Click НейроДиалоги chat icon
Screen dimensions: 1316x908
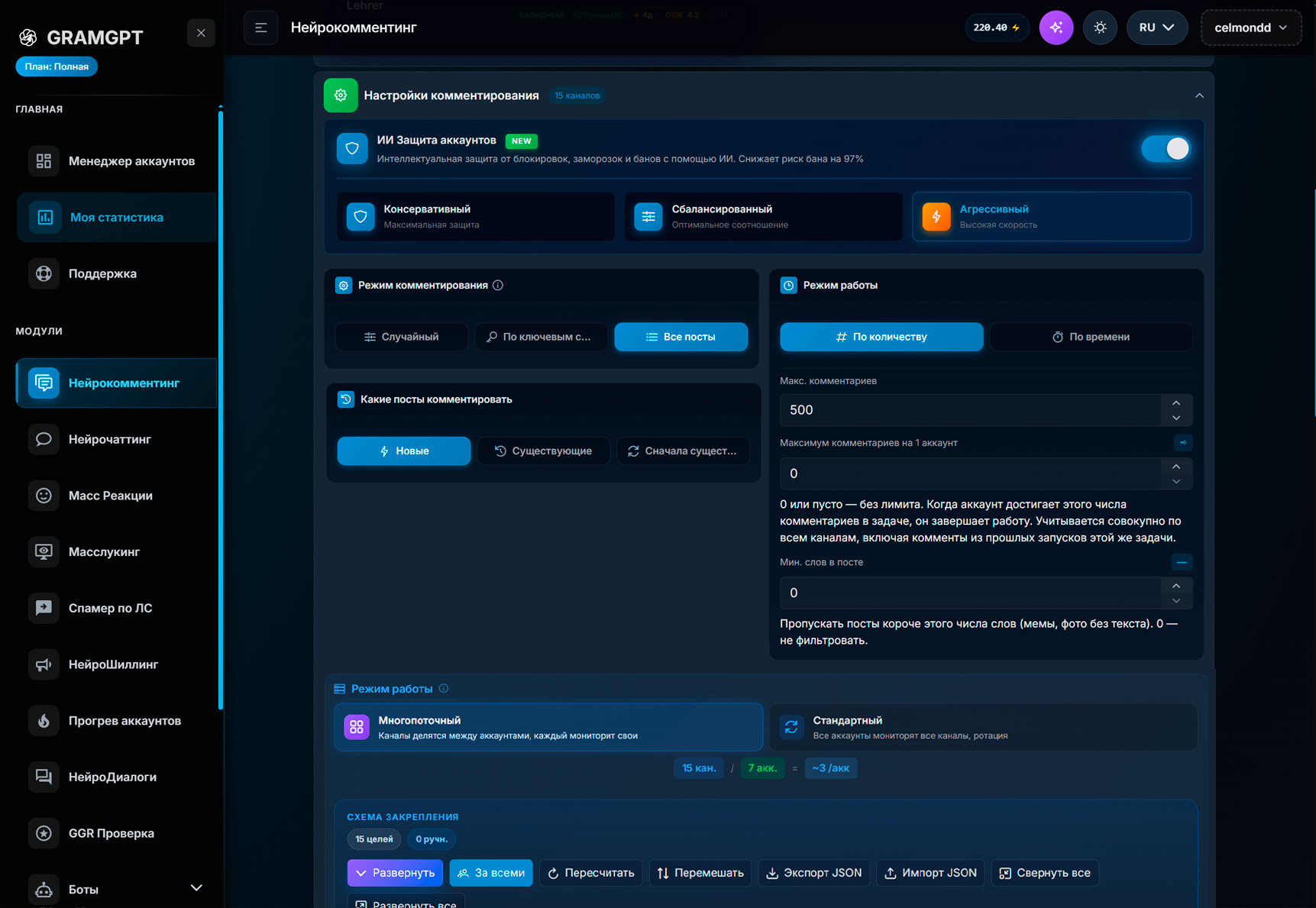click(44, 777)
